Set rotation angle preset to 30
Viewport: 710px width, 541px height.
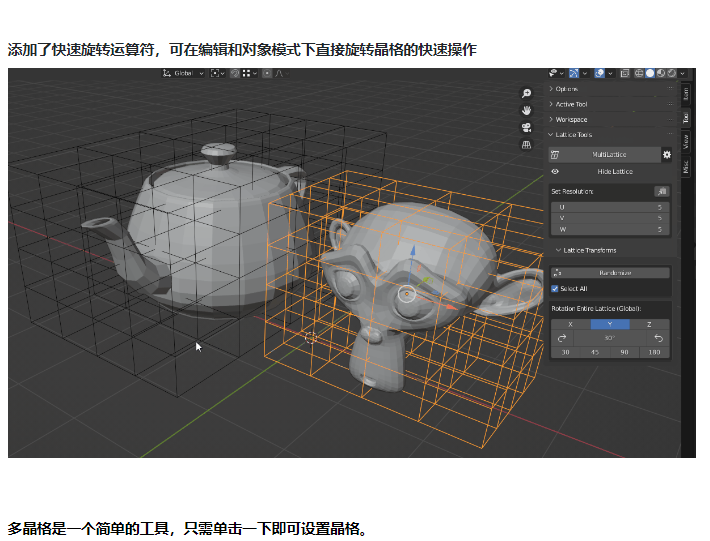click(x=566, y=352)
